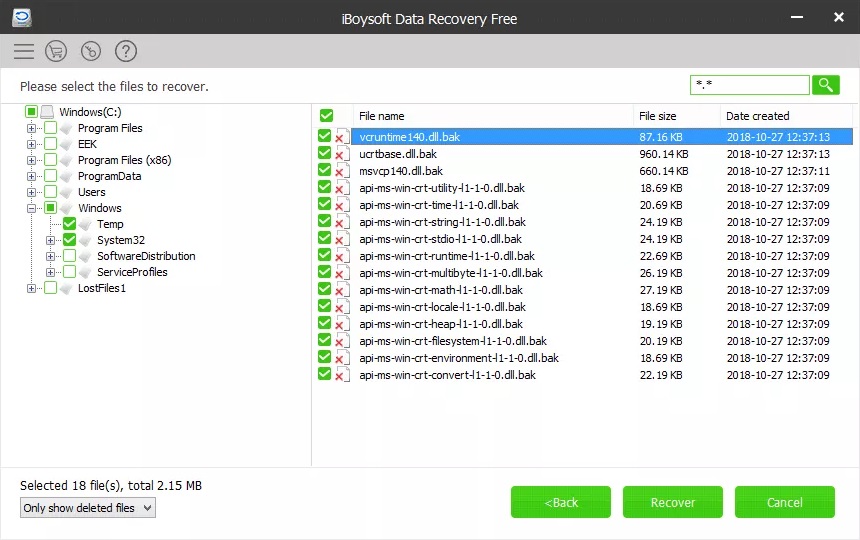The width and height of the screenshot is (860, 540).
Task: Expand the LostFiles1 tree node
Action: 31,288
